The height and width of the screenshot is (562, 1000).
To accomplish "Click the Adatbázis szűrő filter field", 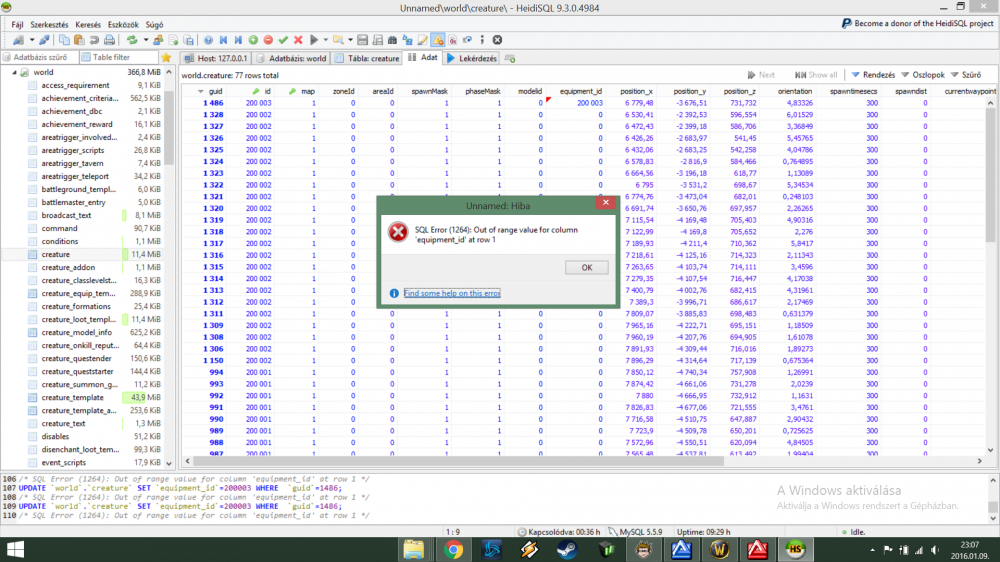I will tap(41, 58).
